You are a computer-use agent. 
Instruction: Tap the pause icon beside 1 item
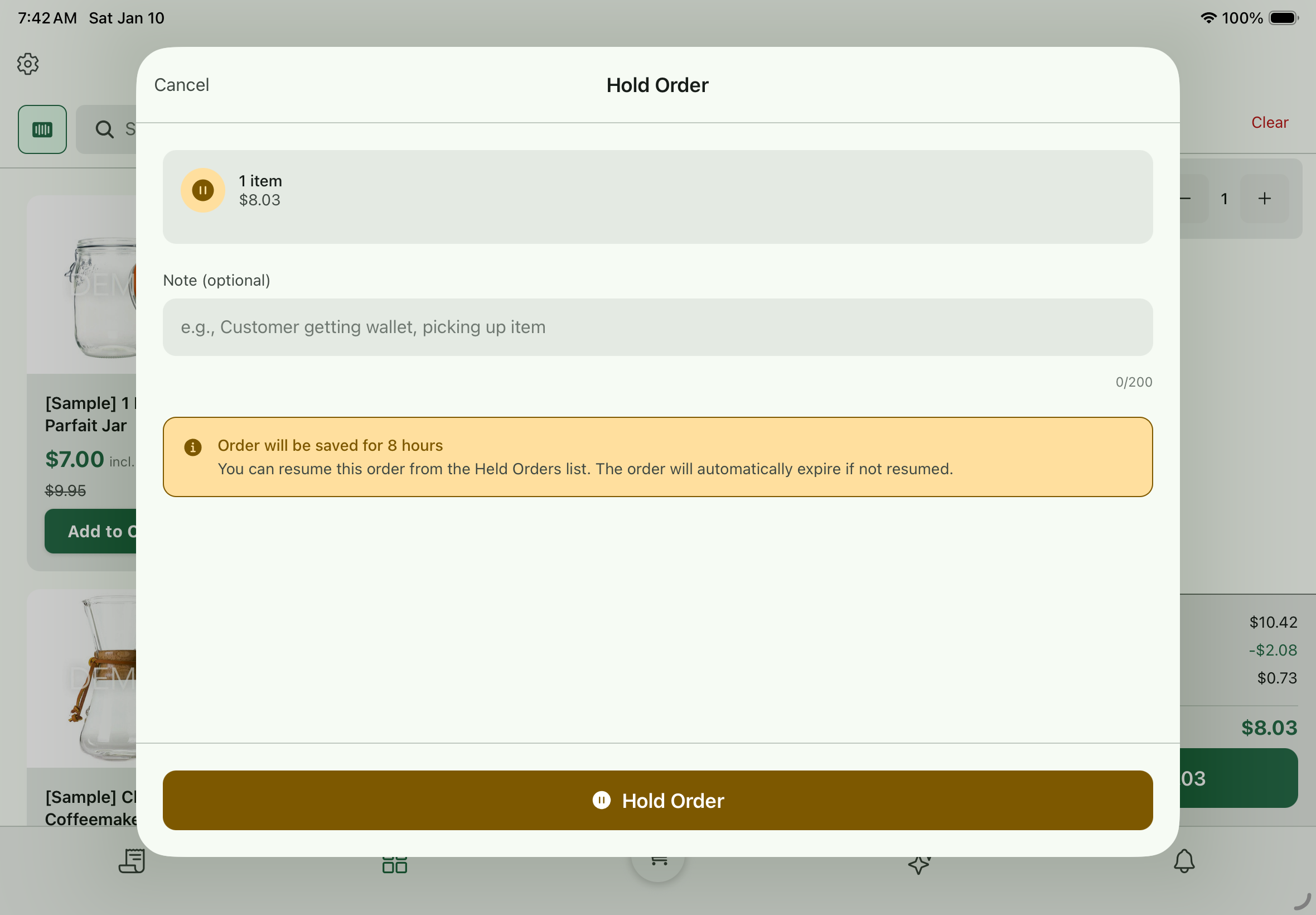coord(203,190)
